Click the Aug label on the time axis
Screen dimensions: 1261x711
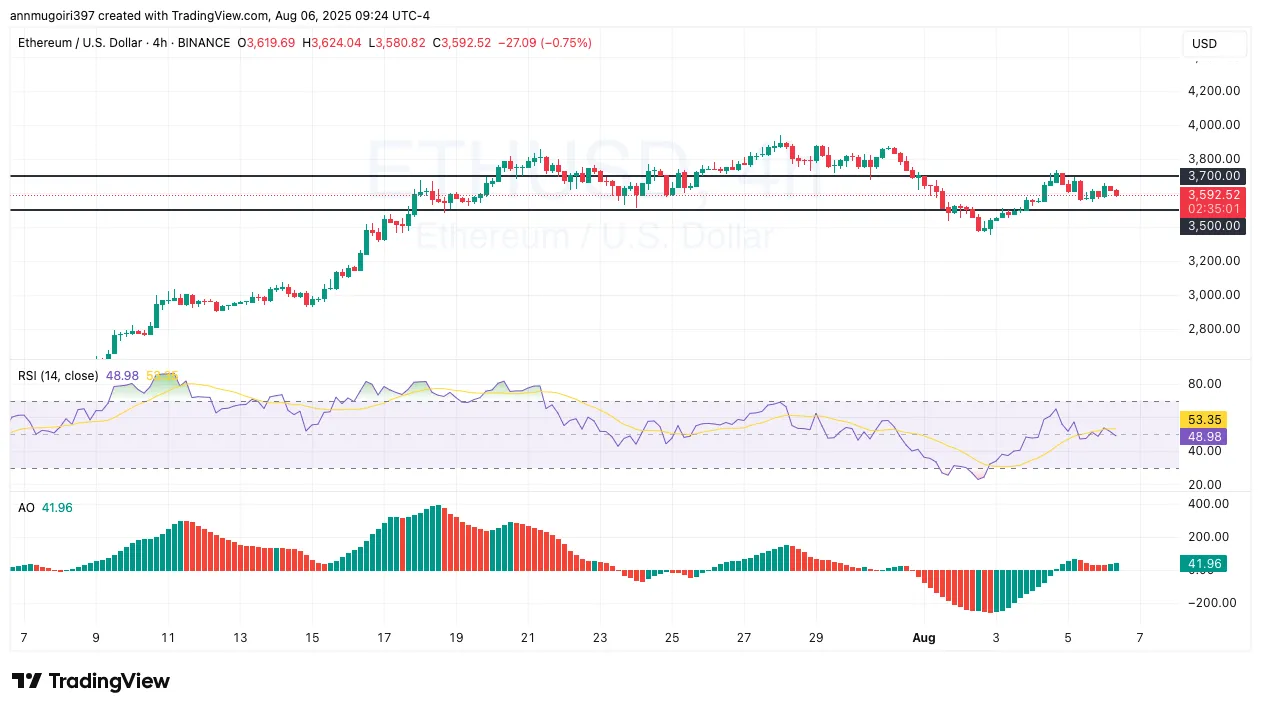tap(923, 637)
